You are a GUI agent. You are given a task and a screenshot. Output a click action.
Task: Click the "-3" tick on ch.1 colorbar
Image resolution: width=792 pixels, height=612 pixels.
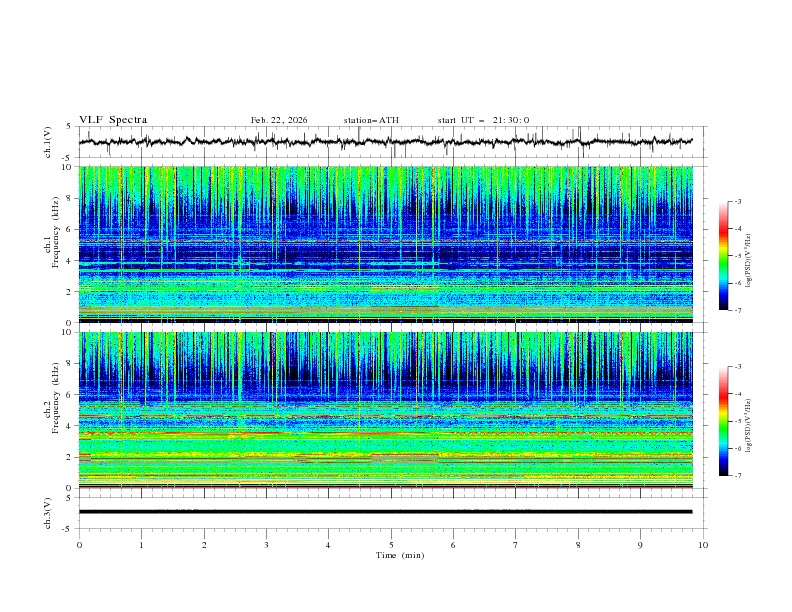[738, 202]
